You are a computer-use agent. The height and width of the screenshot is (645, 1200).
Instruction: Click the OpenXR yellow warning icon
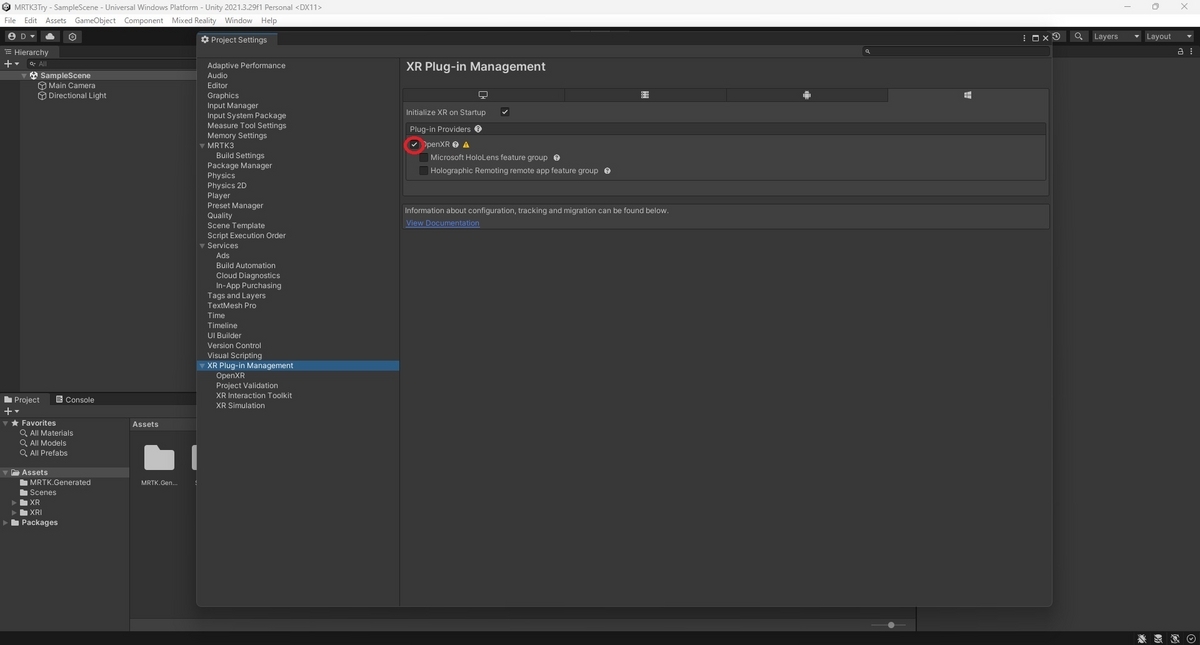[x=466, y=144]
